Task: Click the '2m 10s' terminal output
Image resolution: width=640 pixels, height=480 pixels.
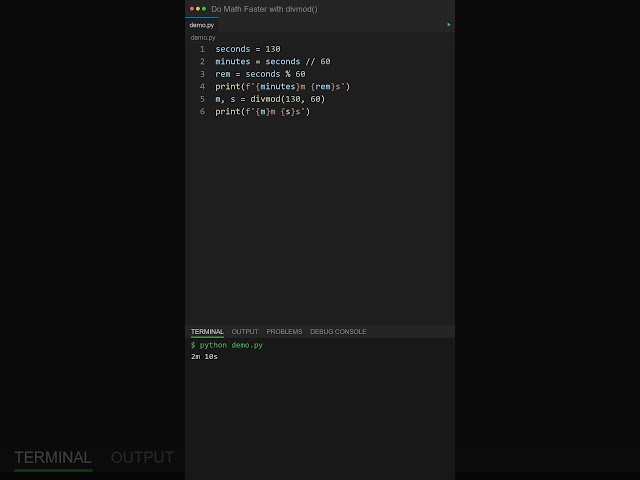Action: [204, 357]
